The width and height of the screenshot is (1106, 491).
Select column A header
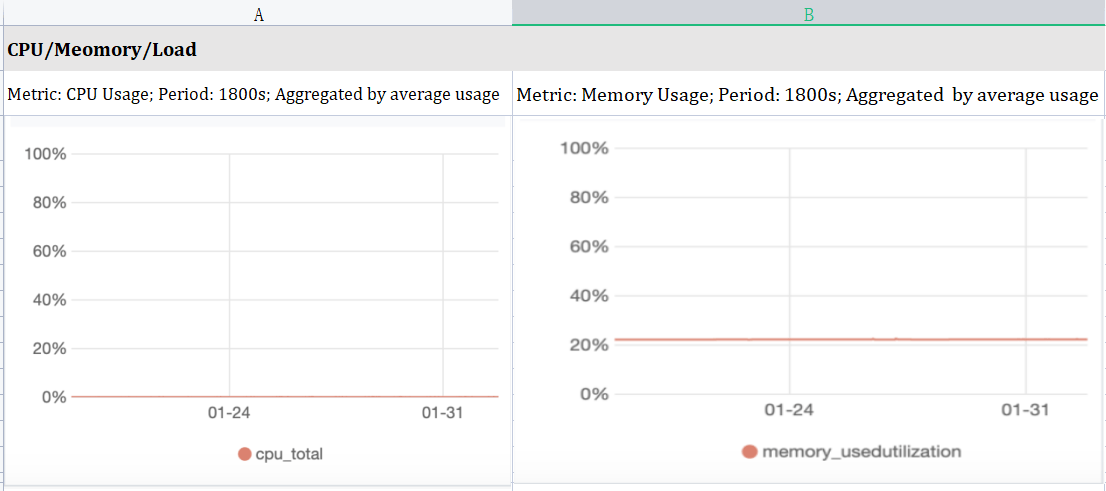coord(258,13)
